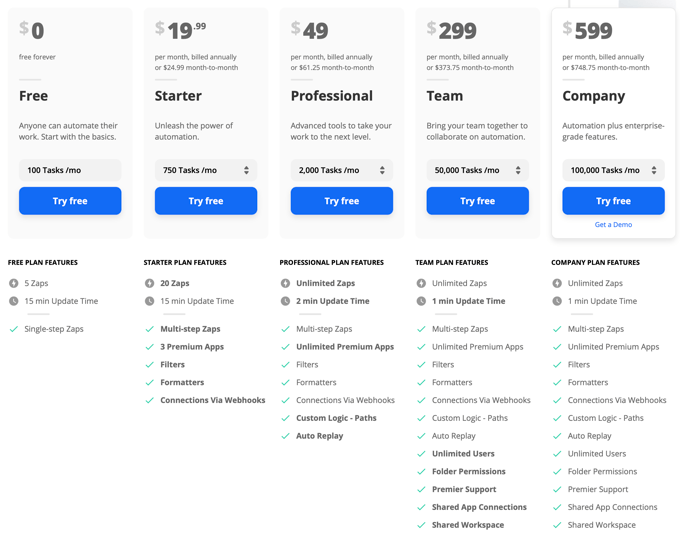This screenshot has width=680, height=537.
Task: Click the Zap bolt icon beside '5 Zaps'
Action: tap(14, 283)
